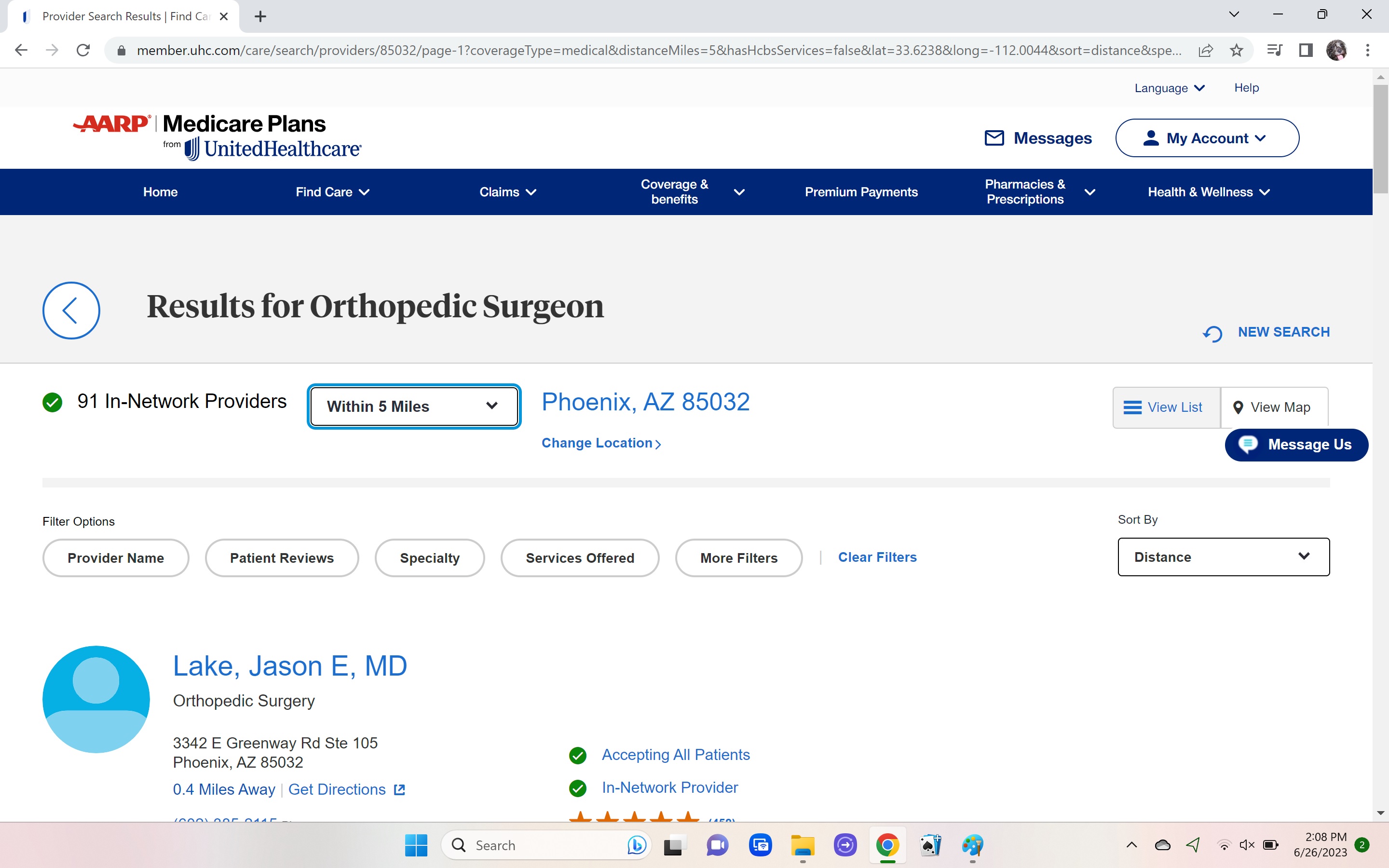This screenshot has height=868, width=1389.
Task: Open the Premium Payments menu item
Action: tap(860, 192)
